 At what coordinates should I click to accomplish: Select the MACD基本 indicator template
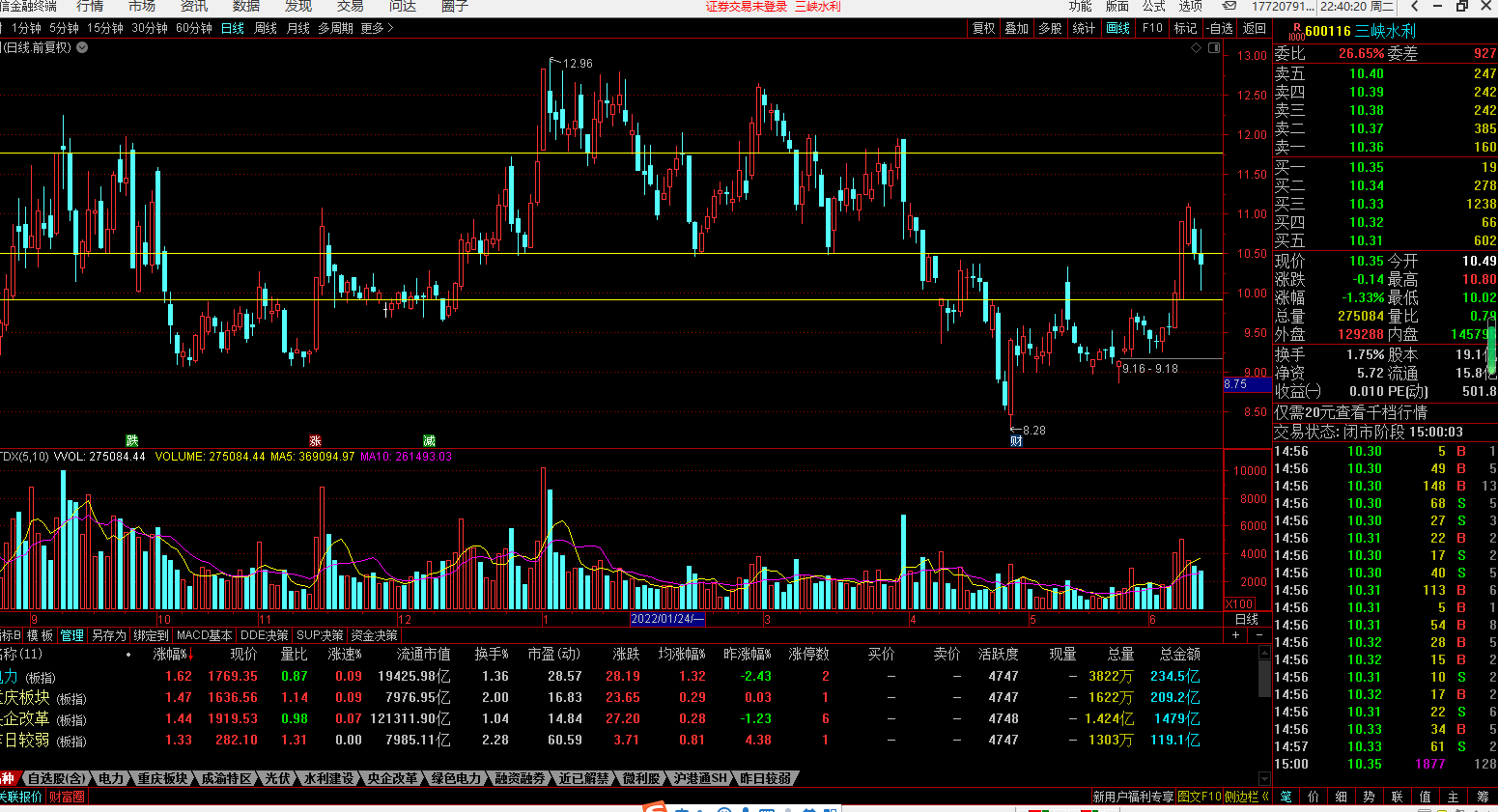204,635
